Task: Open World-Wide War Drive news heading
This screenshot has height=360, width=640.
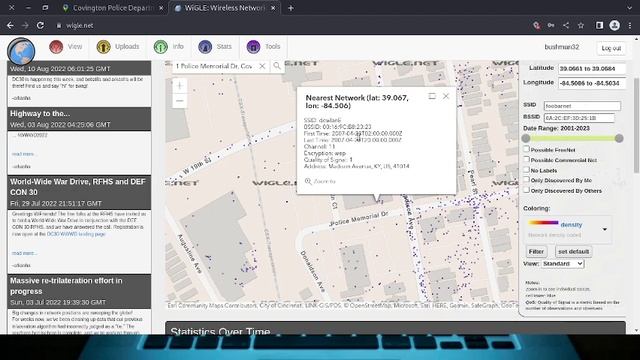Action: tap(78, 187)
